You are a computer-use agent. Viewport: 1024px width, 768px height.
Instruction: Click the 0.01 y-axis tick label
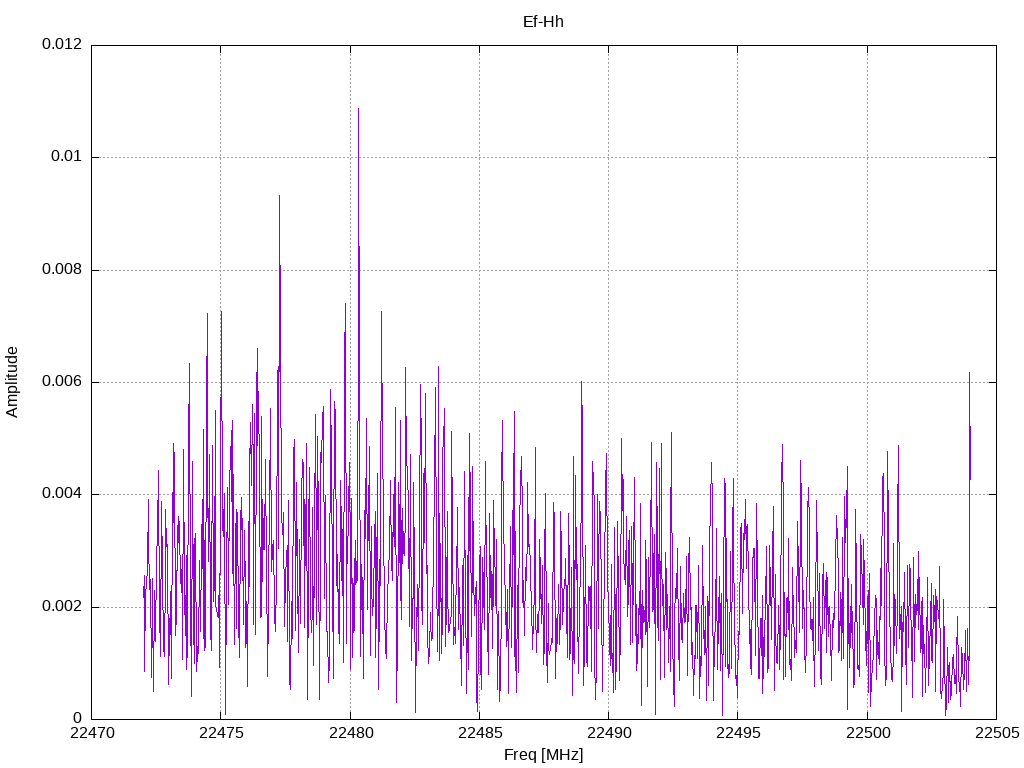point(67,157)
